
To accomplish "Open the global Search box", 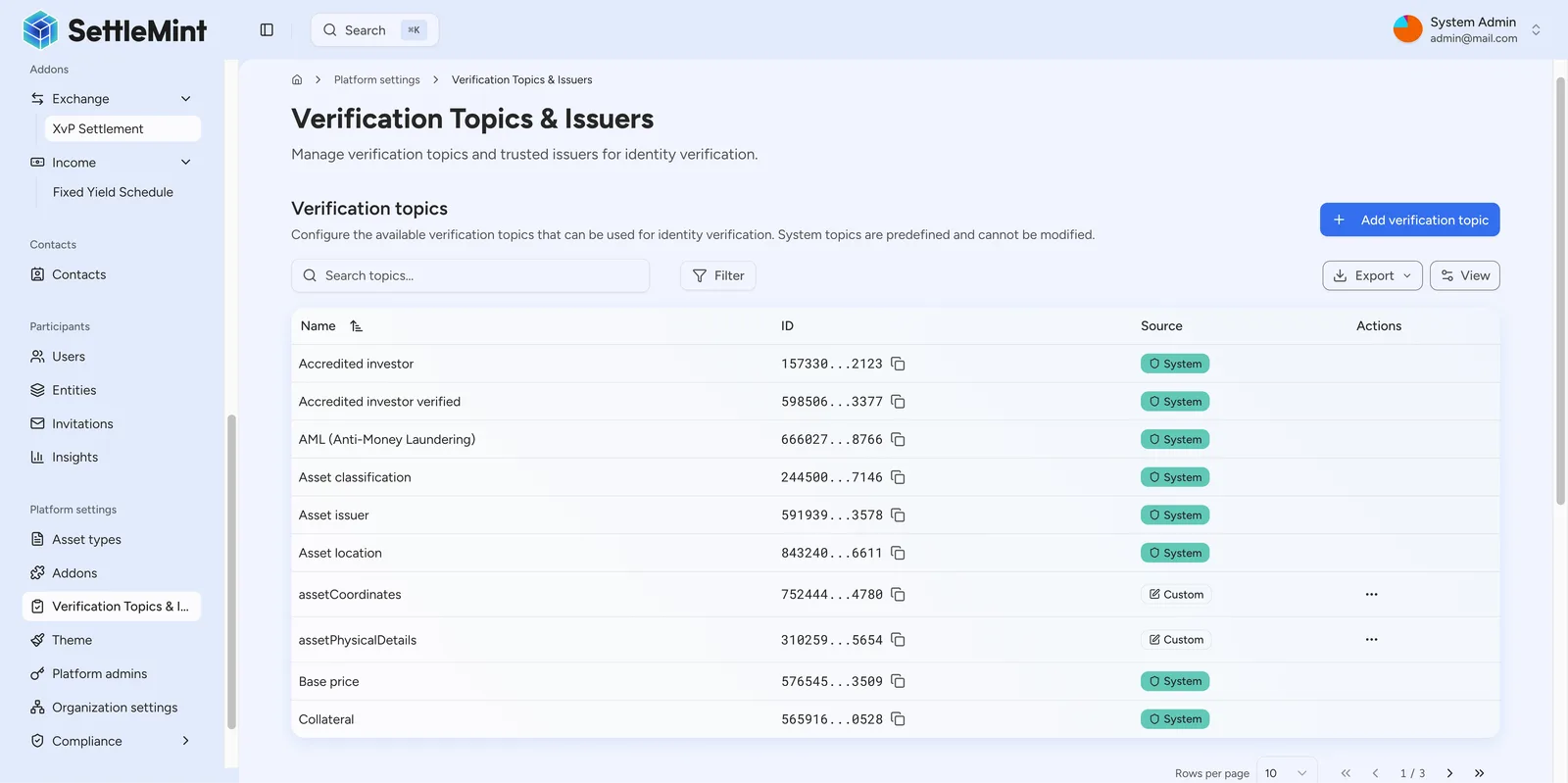I will (x=374, y=30).
